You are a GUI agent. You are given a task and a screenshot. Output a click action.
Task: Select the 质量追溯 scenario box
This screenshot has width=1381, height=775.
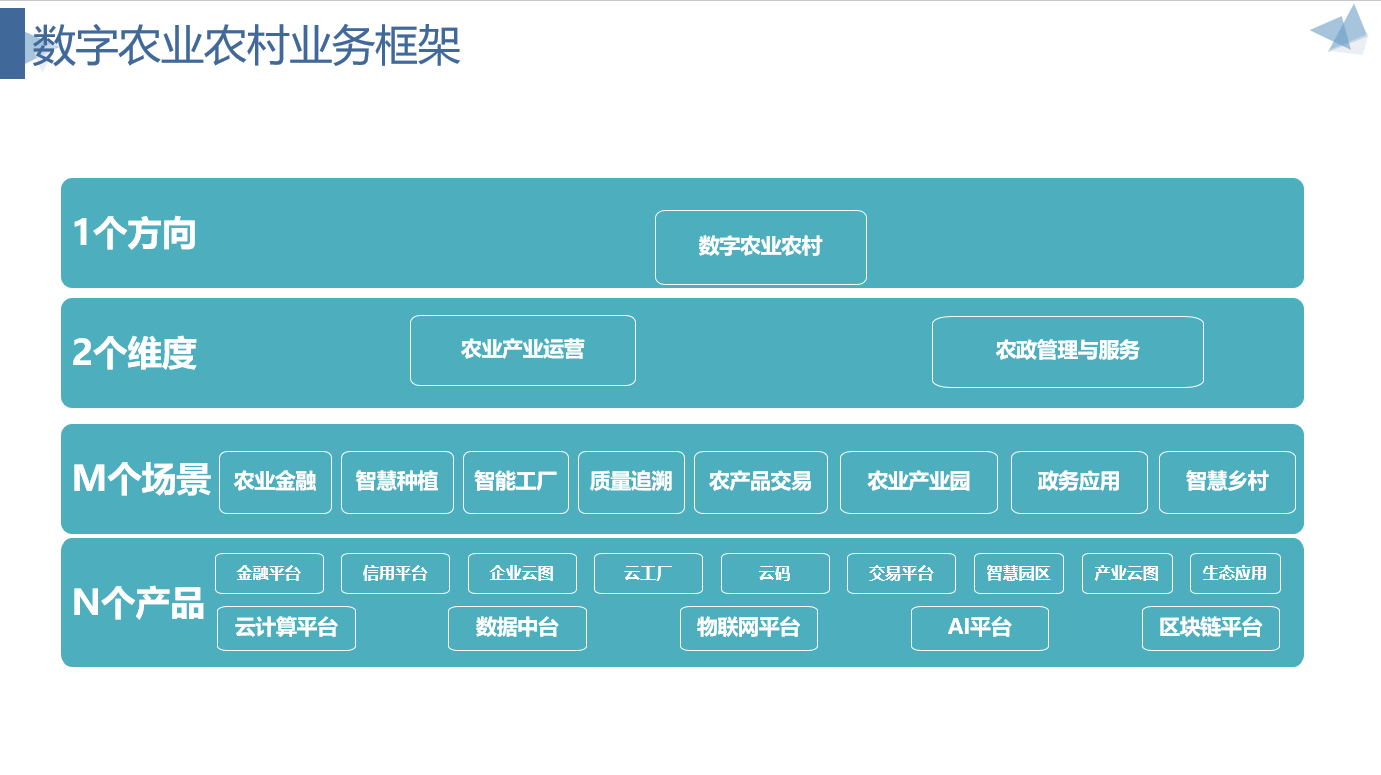pyautogui.click(x=631, y=482)
